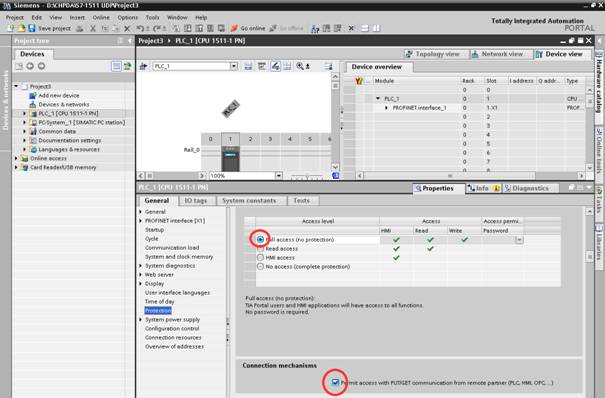This screenshot has height=398, width=605.
Task: Click the Cut scissors icon in toolbar
Action: point(93,29)
